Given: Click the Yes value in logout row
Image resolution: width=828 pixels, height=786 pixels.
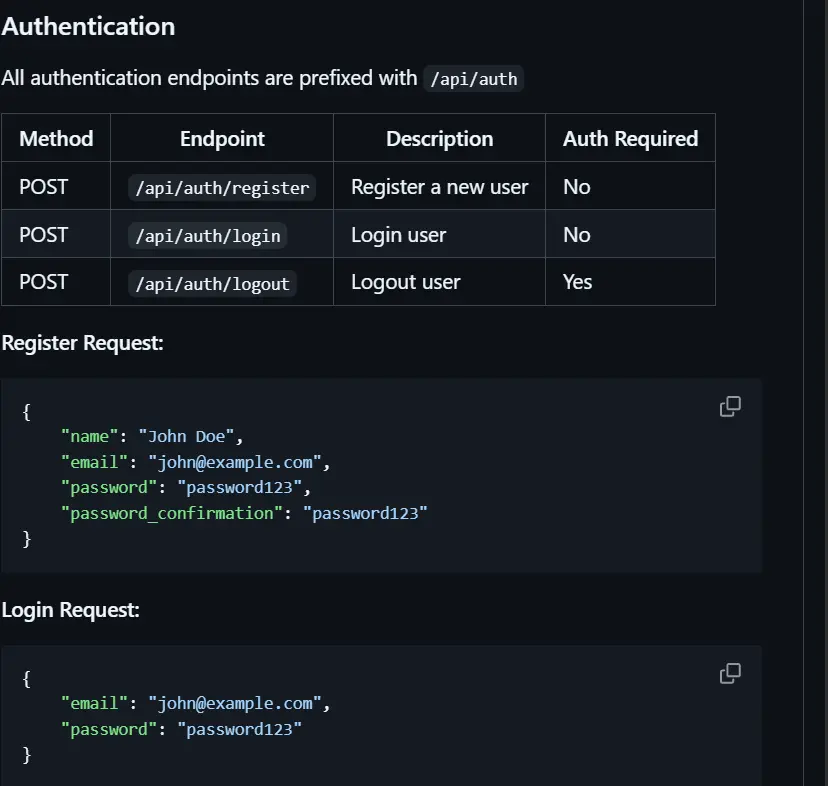Looking at the screenshot, I should point(577,282).
